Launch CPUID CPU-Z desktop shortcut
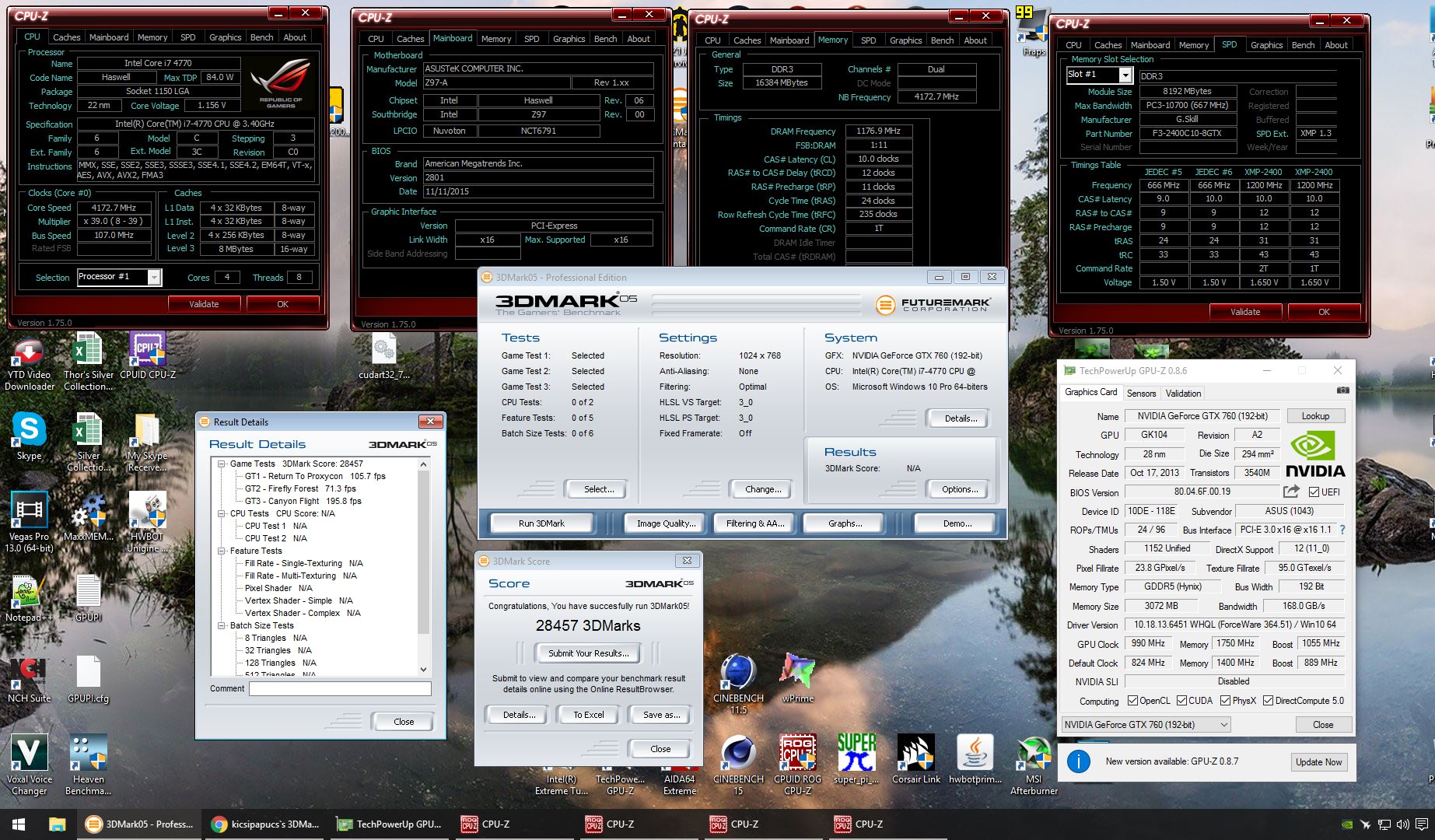Screen dimensions: 1435x840 coord(147,358)
